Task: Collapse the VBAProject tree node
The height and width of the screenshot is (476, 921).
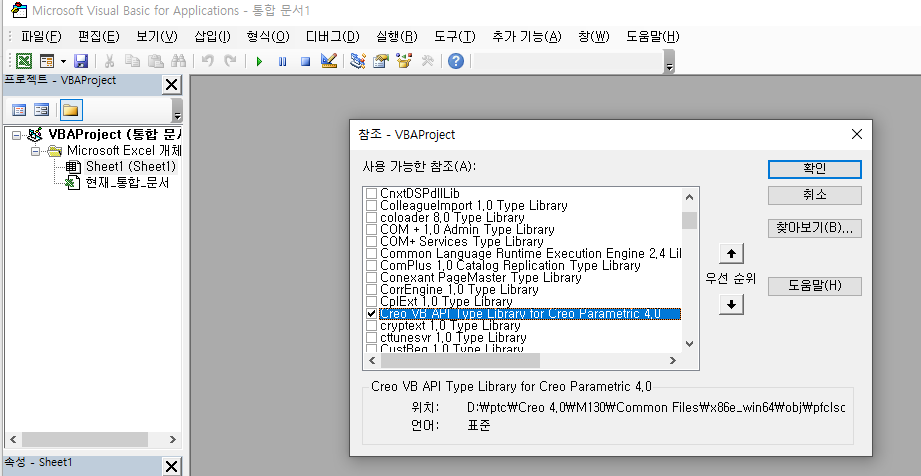Action: tap(16, 135)
